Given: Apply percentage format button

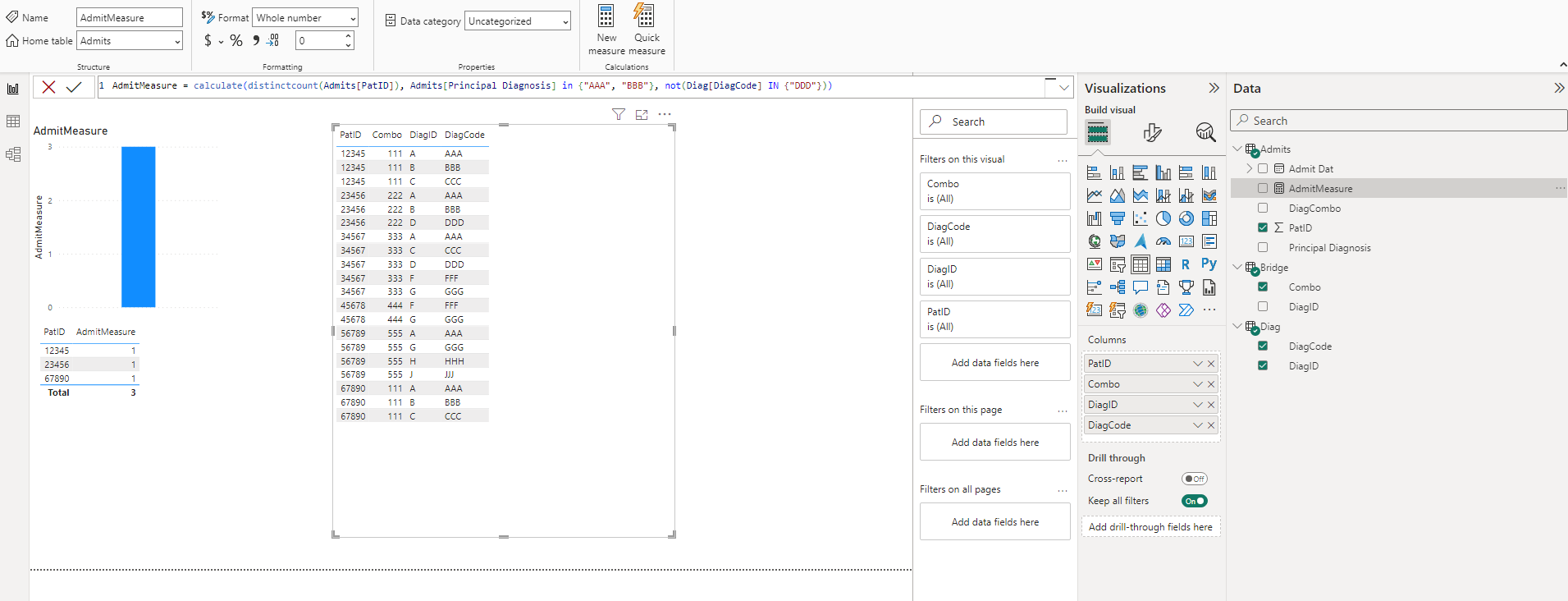Looking at the screenshot, I should pyautogui.click(x=236, y=40).
